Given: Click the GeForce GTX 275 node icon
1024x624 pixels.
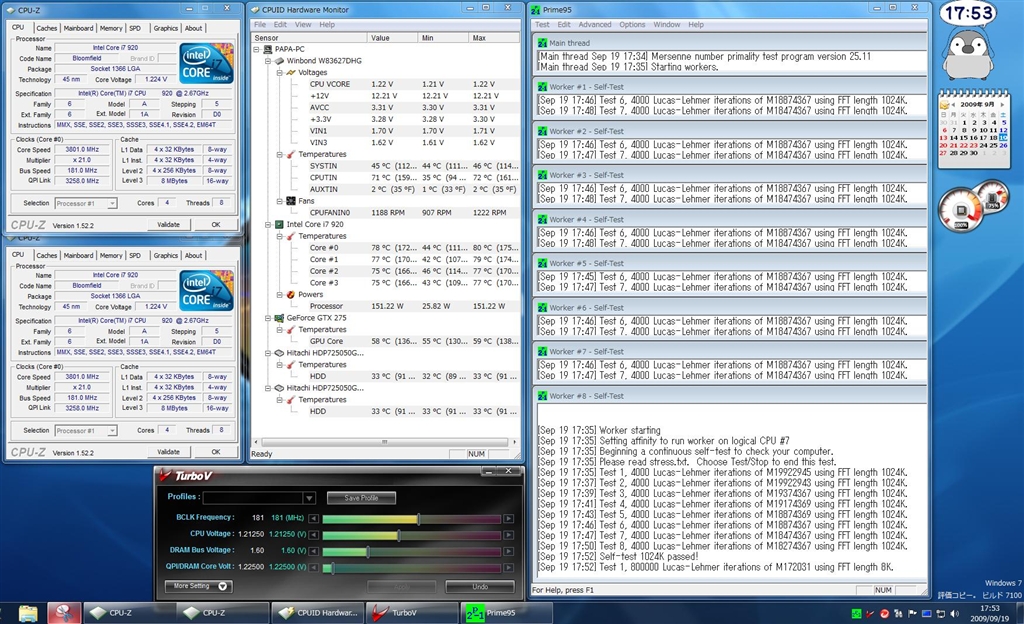Looking at the screenshot, I should click(281, 317).
